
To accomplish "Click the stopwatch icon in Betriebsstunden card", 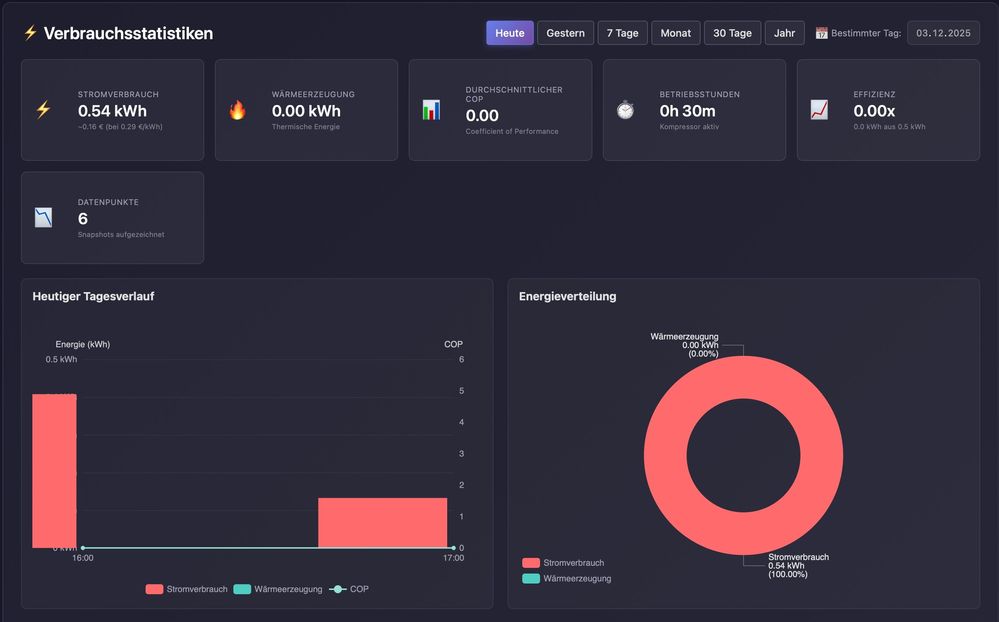I will pos(625,110).
